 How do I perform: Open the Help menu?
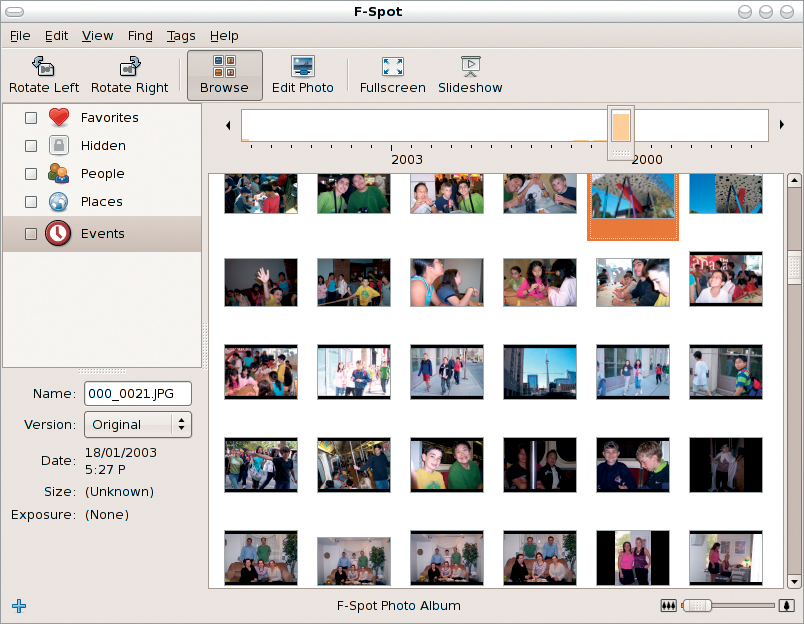pos(224,36)
